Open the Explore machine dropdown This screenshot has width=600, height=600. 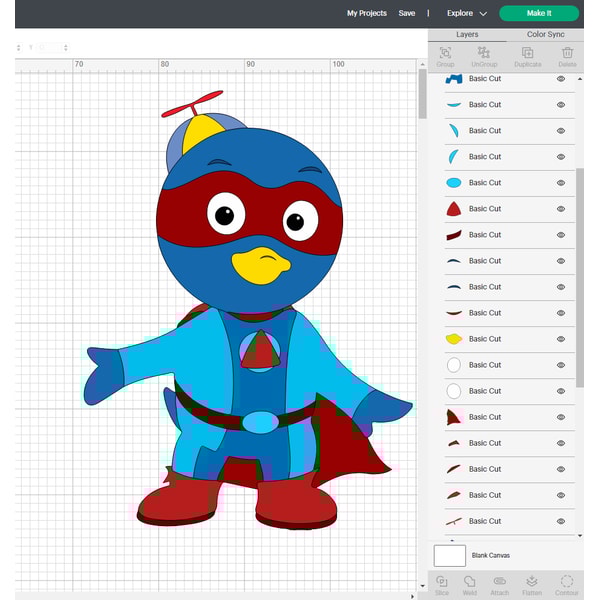coord(467,13)
